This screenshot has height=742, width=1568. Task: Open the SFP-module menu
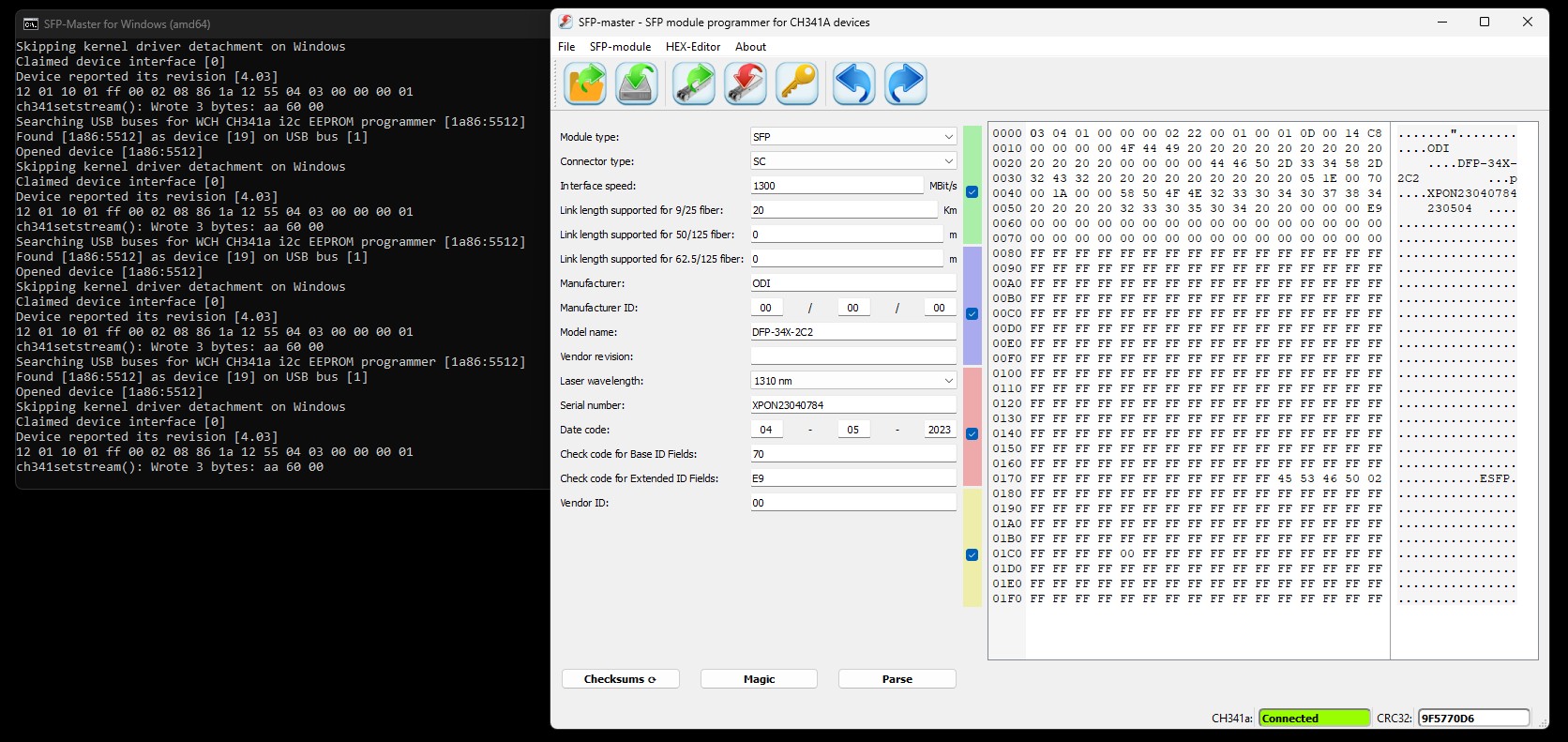point(620,47)
